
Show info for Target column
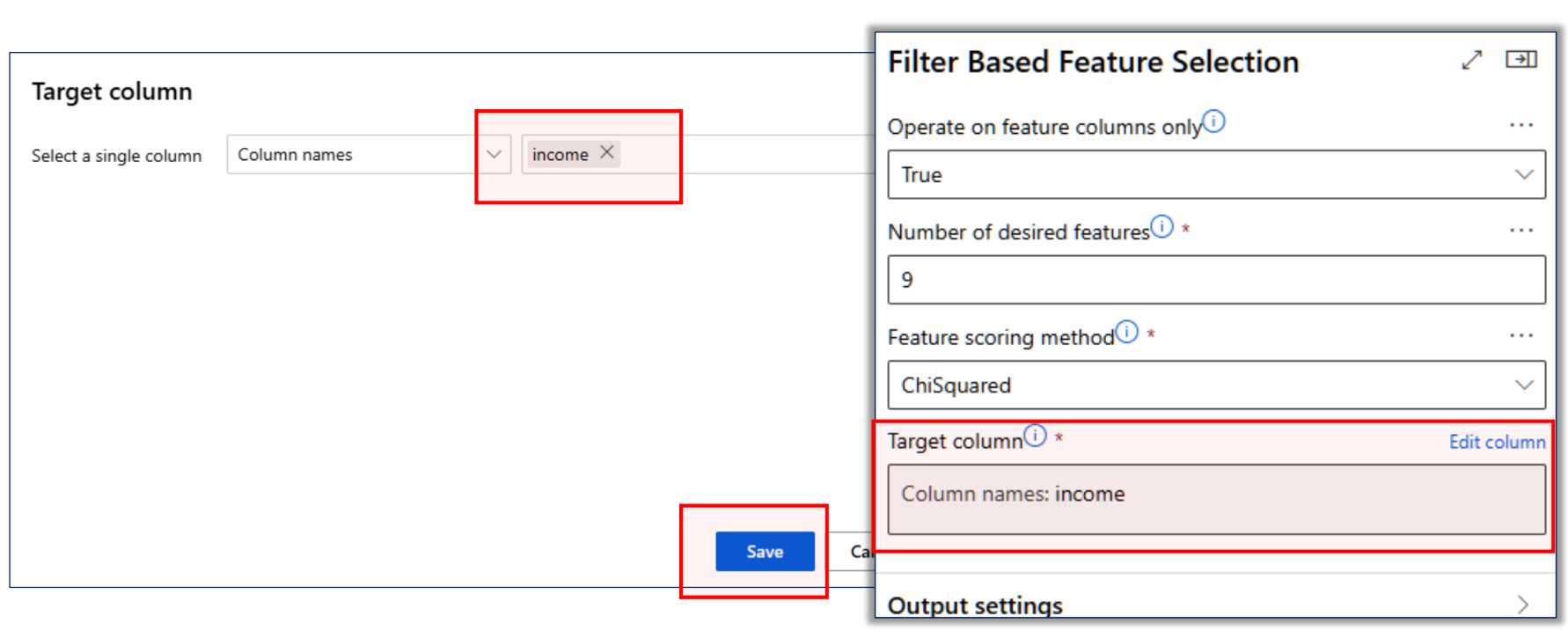(1036, 436)
